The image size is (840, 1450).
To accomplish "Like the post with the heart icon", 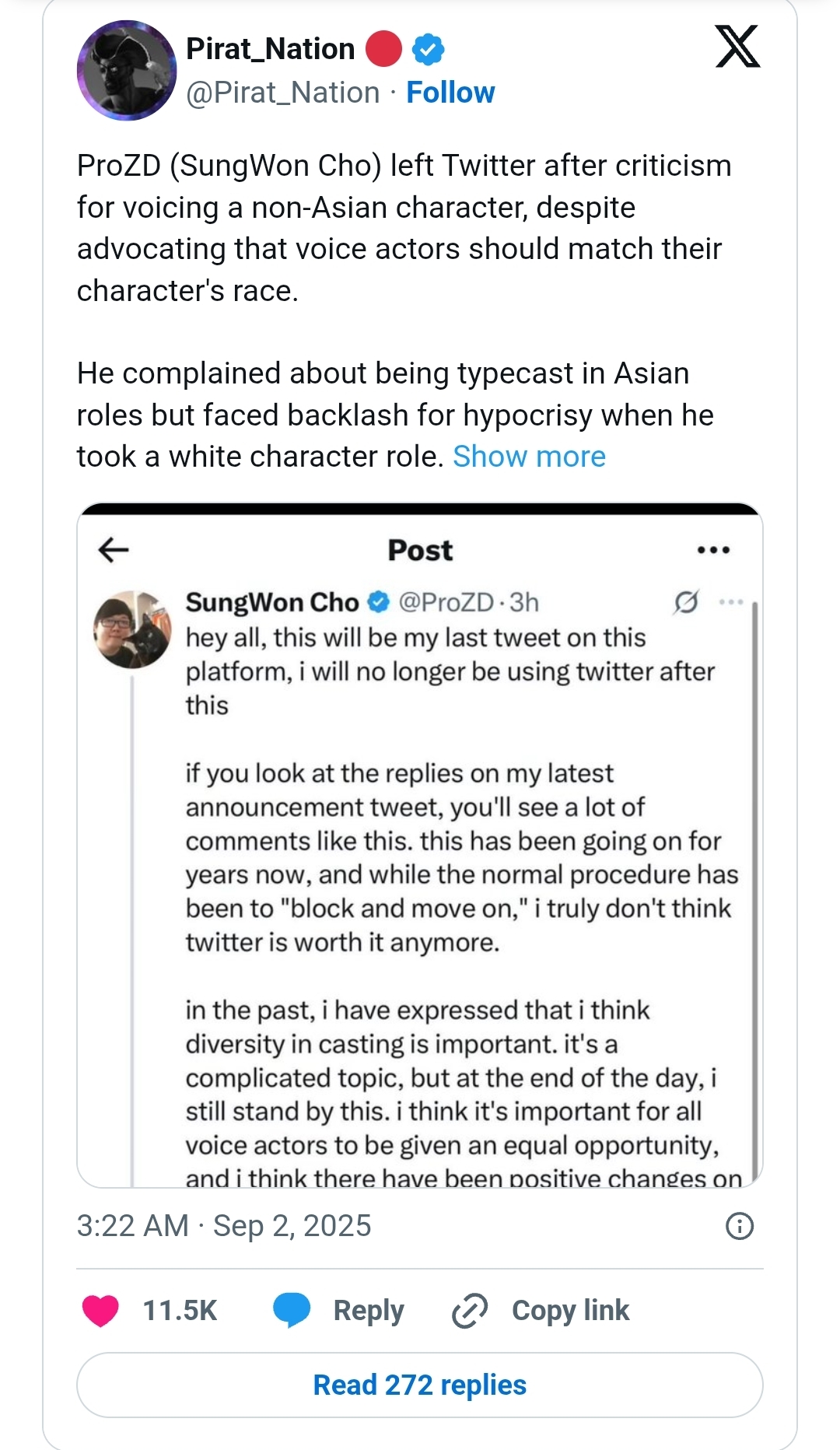I will [100, 1311].
